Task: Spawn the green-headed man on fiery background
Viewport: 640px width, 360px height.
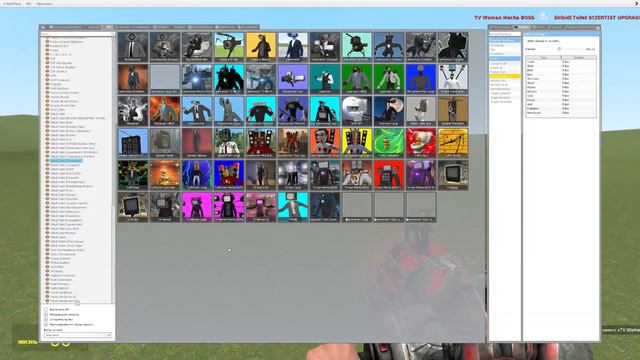Action: pyautogui.click(x=164, y=111)
